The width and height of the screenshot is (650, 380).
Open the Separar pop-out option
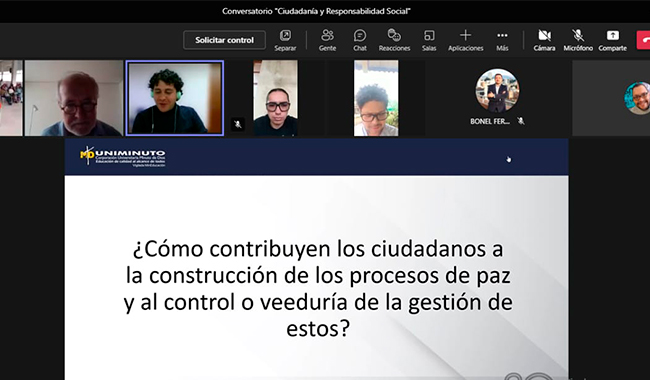pos(285,40)
